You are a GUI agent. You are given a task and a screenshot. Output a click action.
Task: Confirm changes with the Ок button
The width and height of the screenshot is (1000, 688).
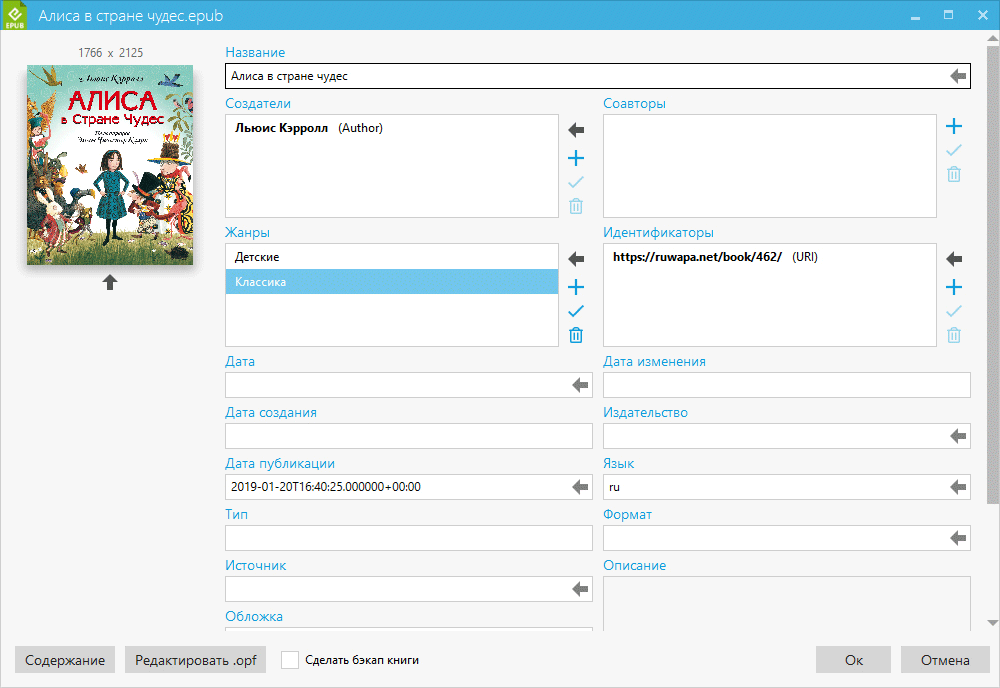[854, 660]
